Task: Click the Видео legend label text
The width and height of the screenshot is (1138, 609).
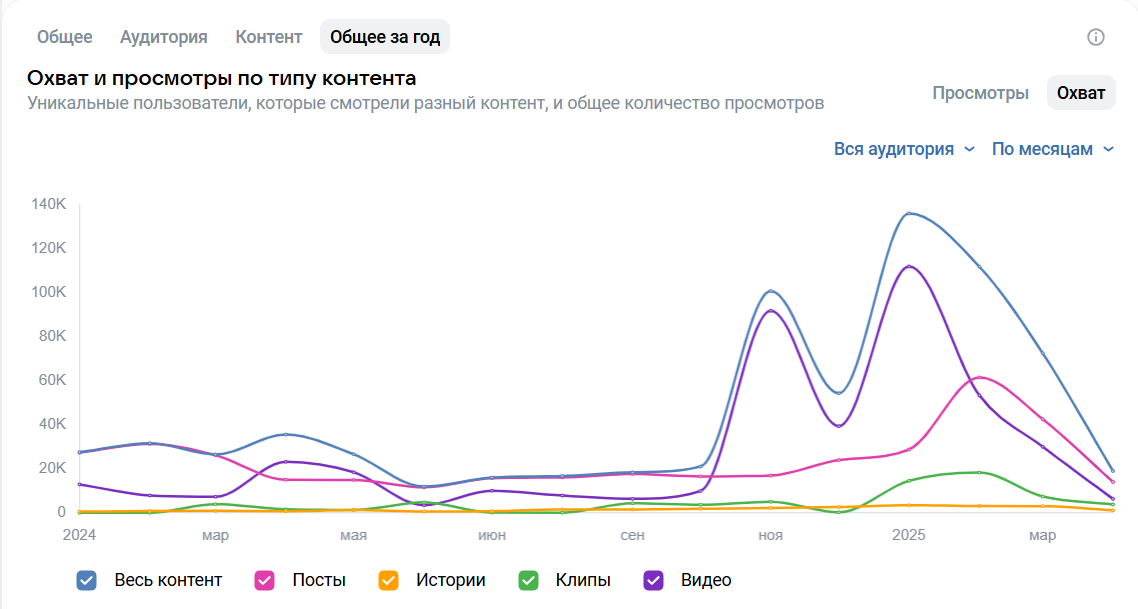Action: (706, 580)
